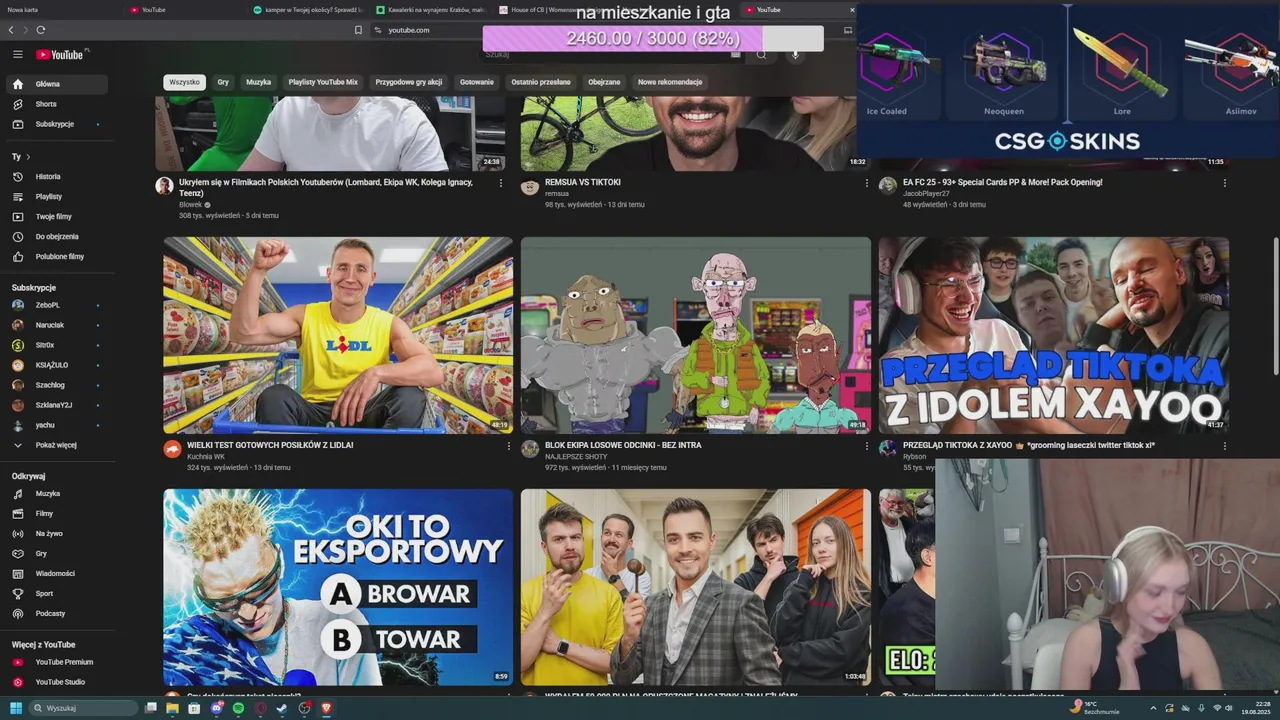Viewport: 1280px width, 720px height.
Task: Open options menu for WIELKI TEST GOTOWYCH POSIŁKÓW video
Action: click(508, 446)
